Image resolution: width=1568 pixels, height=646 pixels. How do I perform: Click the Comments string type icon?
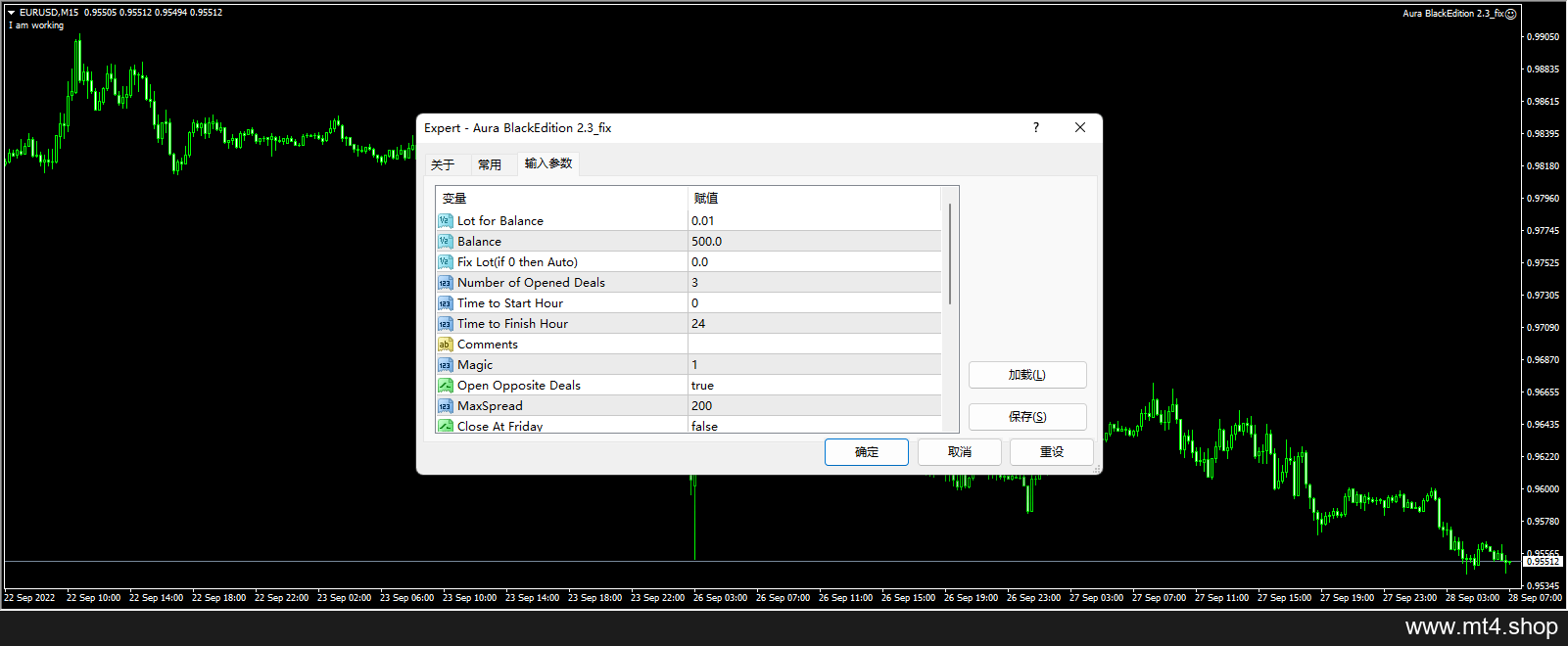coord(445,345)
